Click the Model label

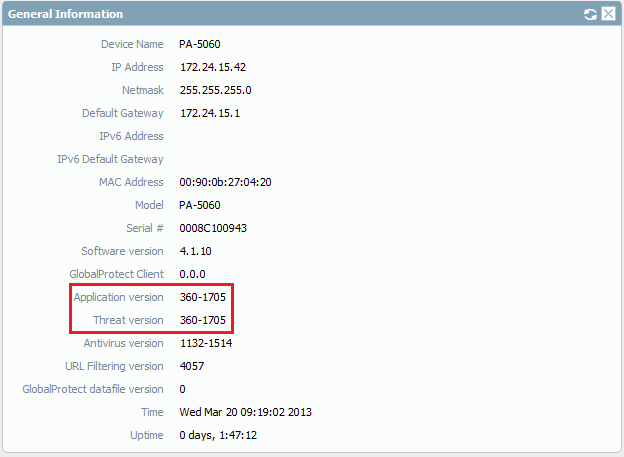(x=149, y=205)
